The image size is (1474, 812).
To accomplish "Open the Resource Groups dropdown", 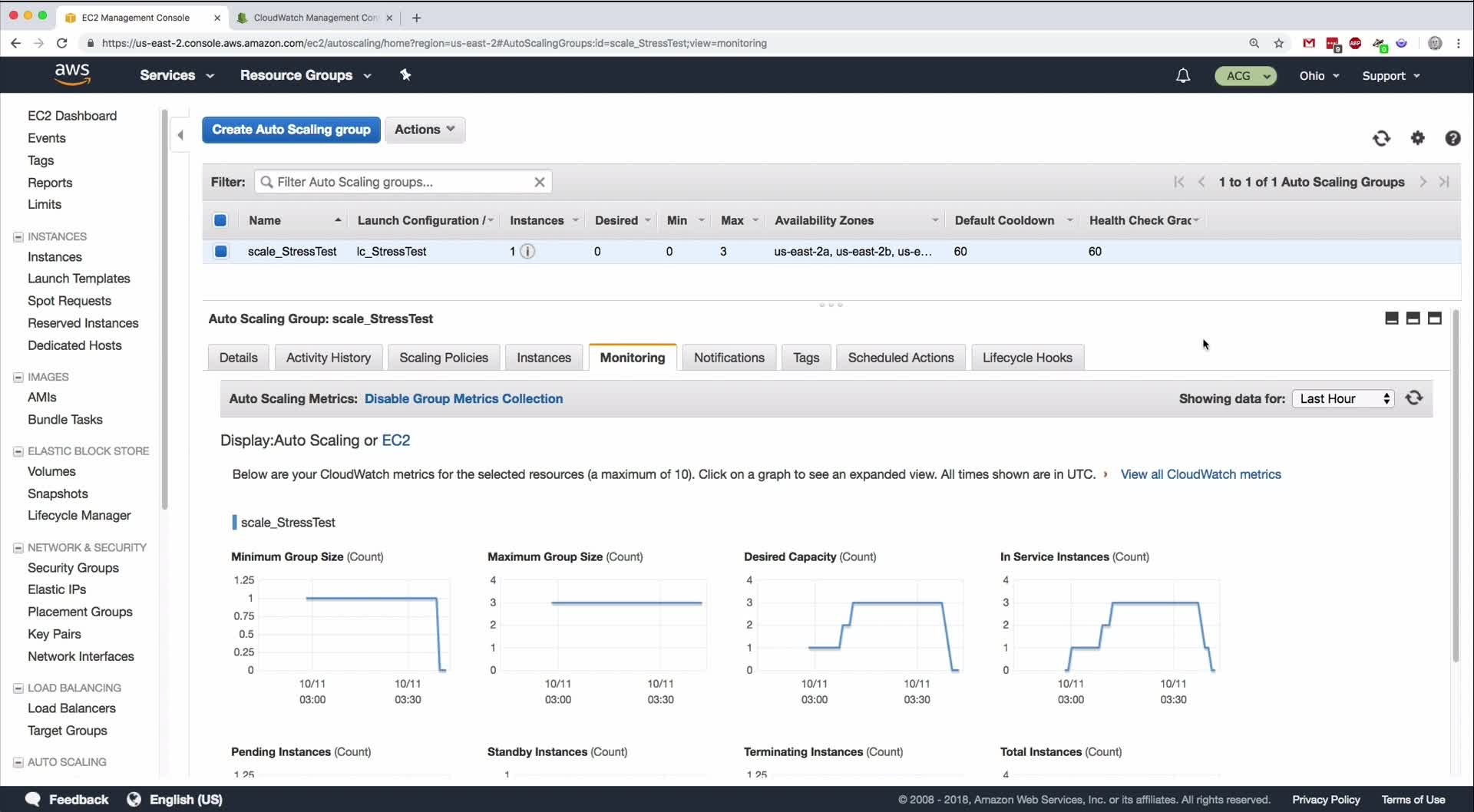I will pos(306,75).
